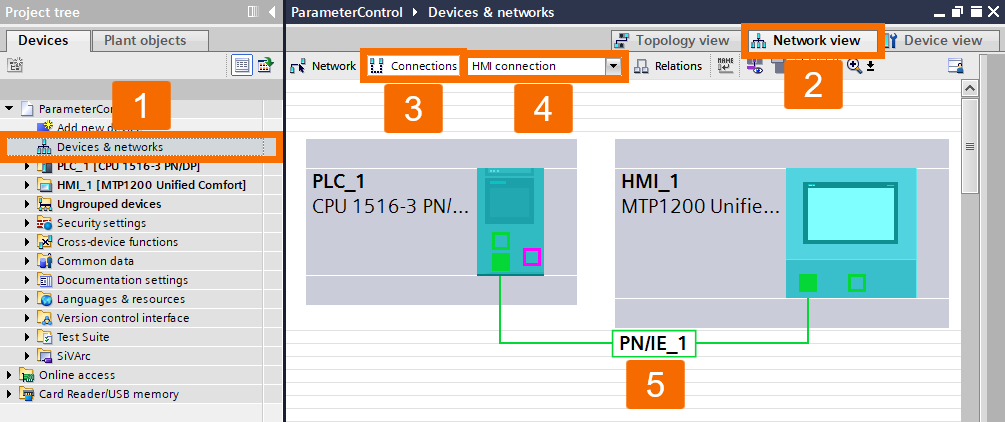Toggle the Network mode button
The image size is (1005, 422).
pyautogui.click(x=323, y=65)
